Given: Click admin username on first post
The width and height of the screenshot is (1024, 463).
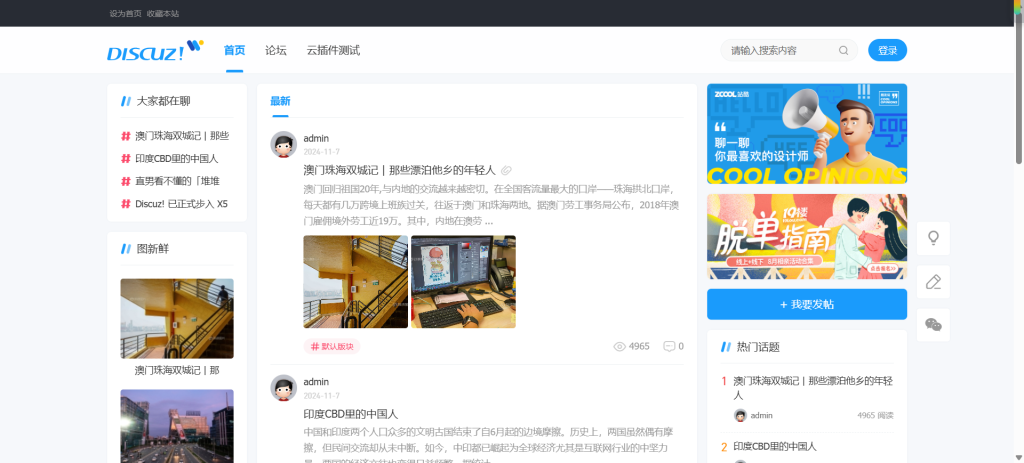Looking at the screenshot, I should 316,138.
